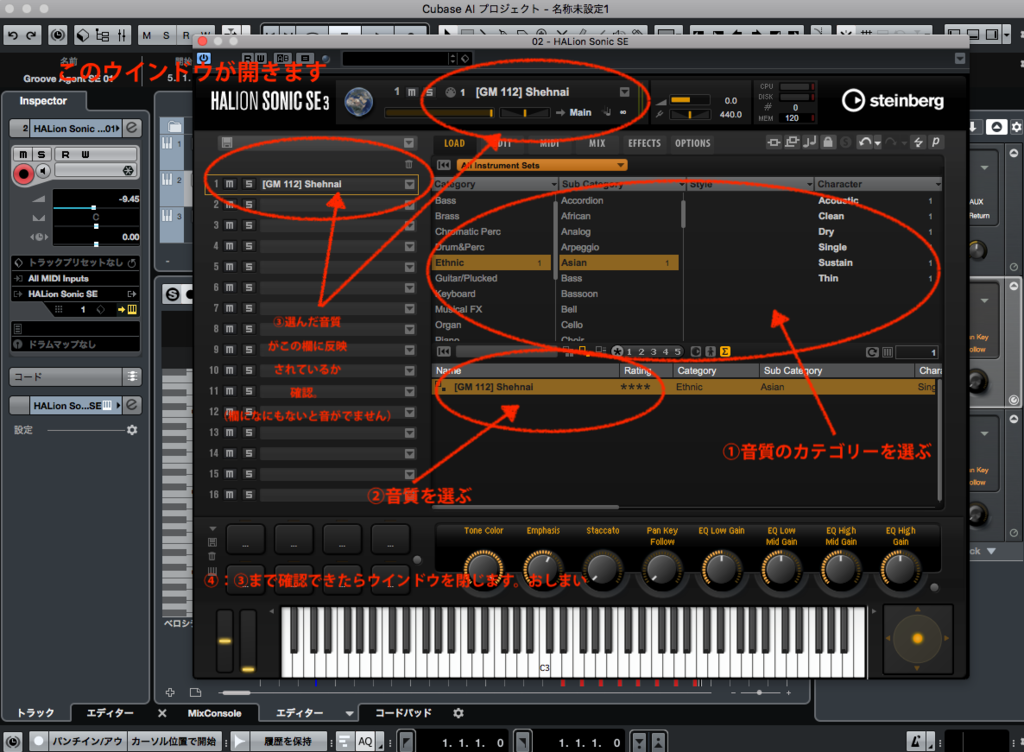
Task: Select [GM 112] Shehnai result row
Action: click(684, 387)
